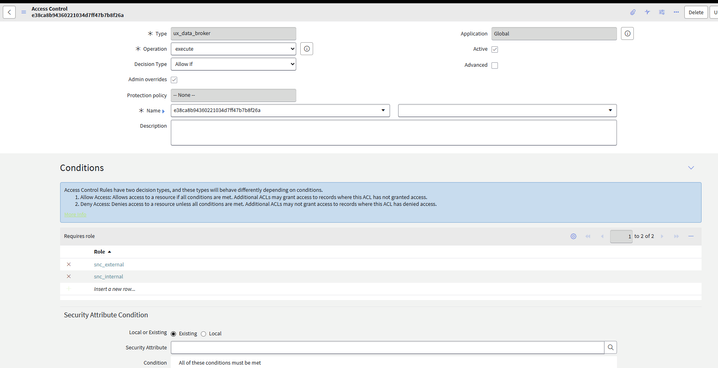Open the activity stream icon

(647, 12)
